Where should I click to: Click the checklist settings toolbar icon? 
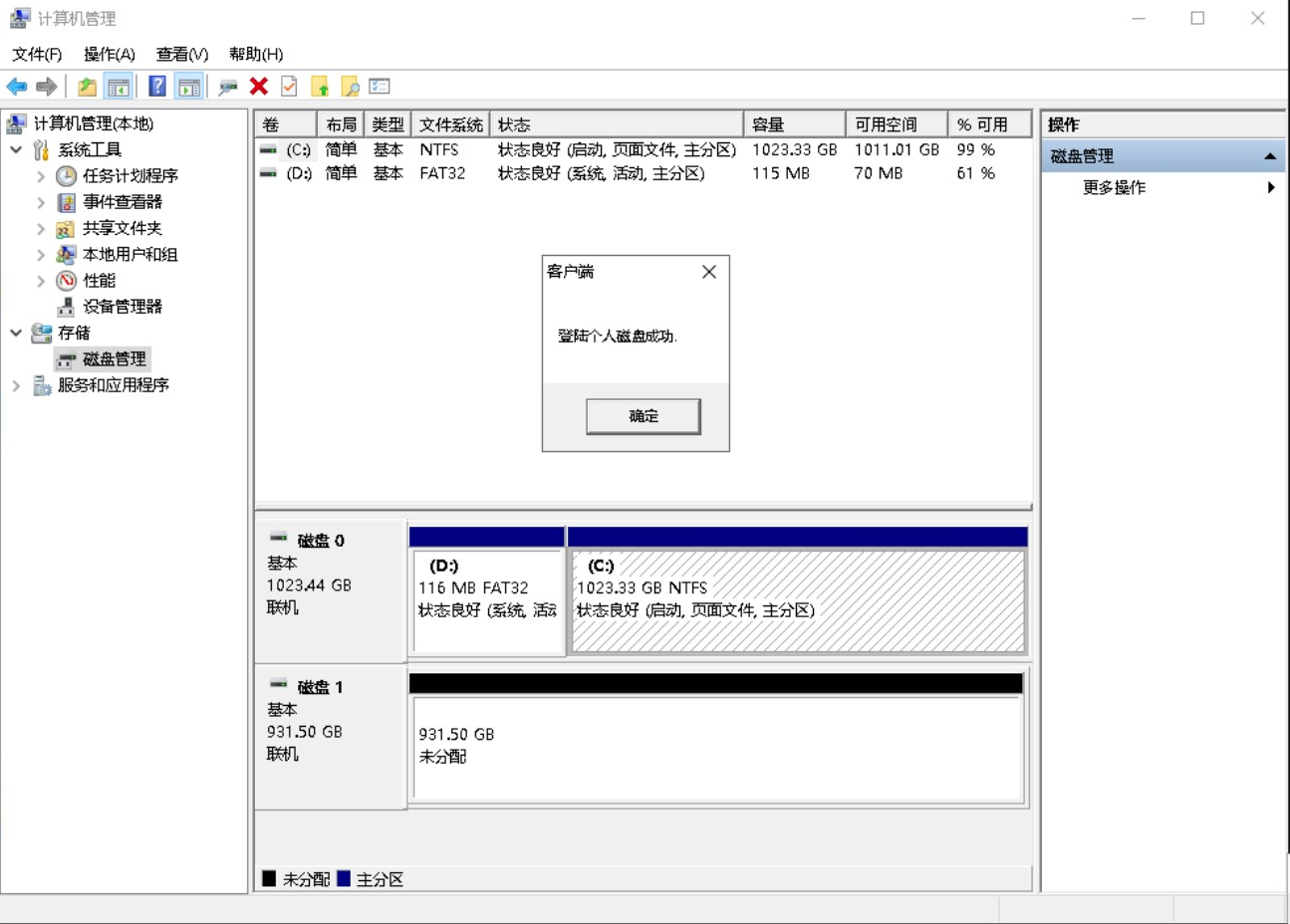pyautogui.click(x=380, y=87)
